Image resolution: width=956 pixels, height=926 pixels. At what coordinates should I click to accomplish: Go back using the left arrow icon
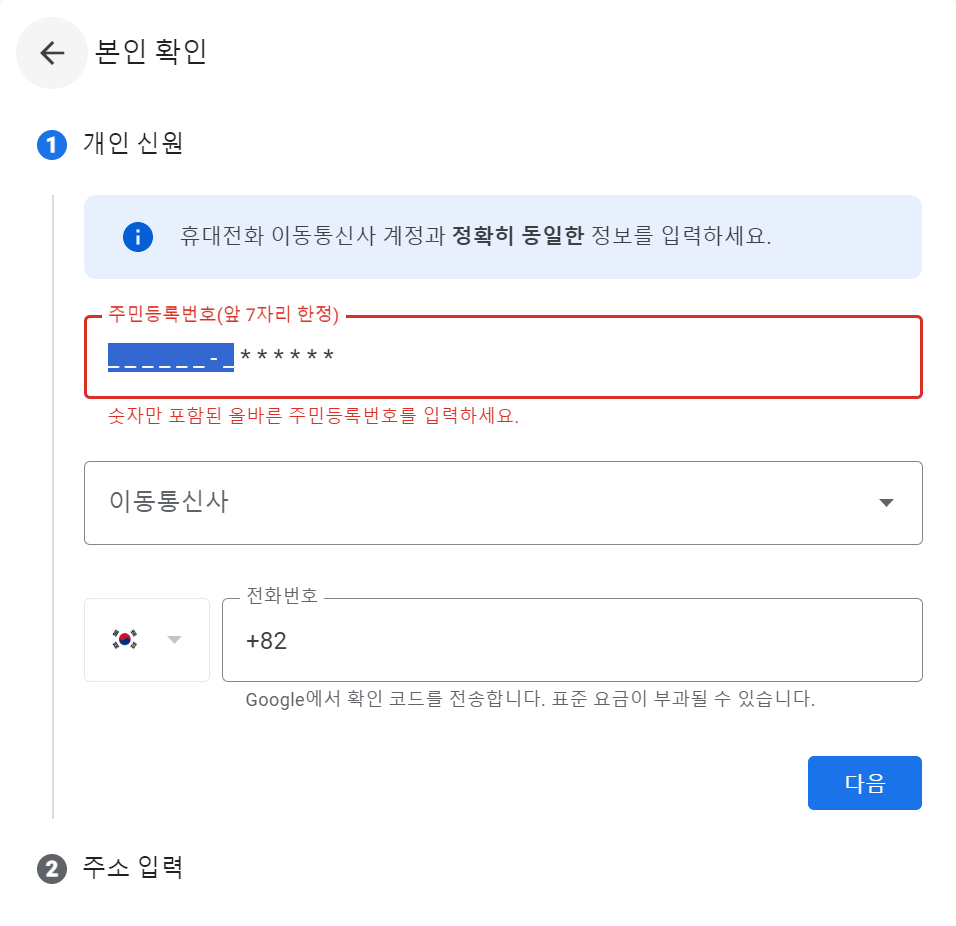[x=52, y=53]
